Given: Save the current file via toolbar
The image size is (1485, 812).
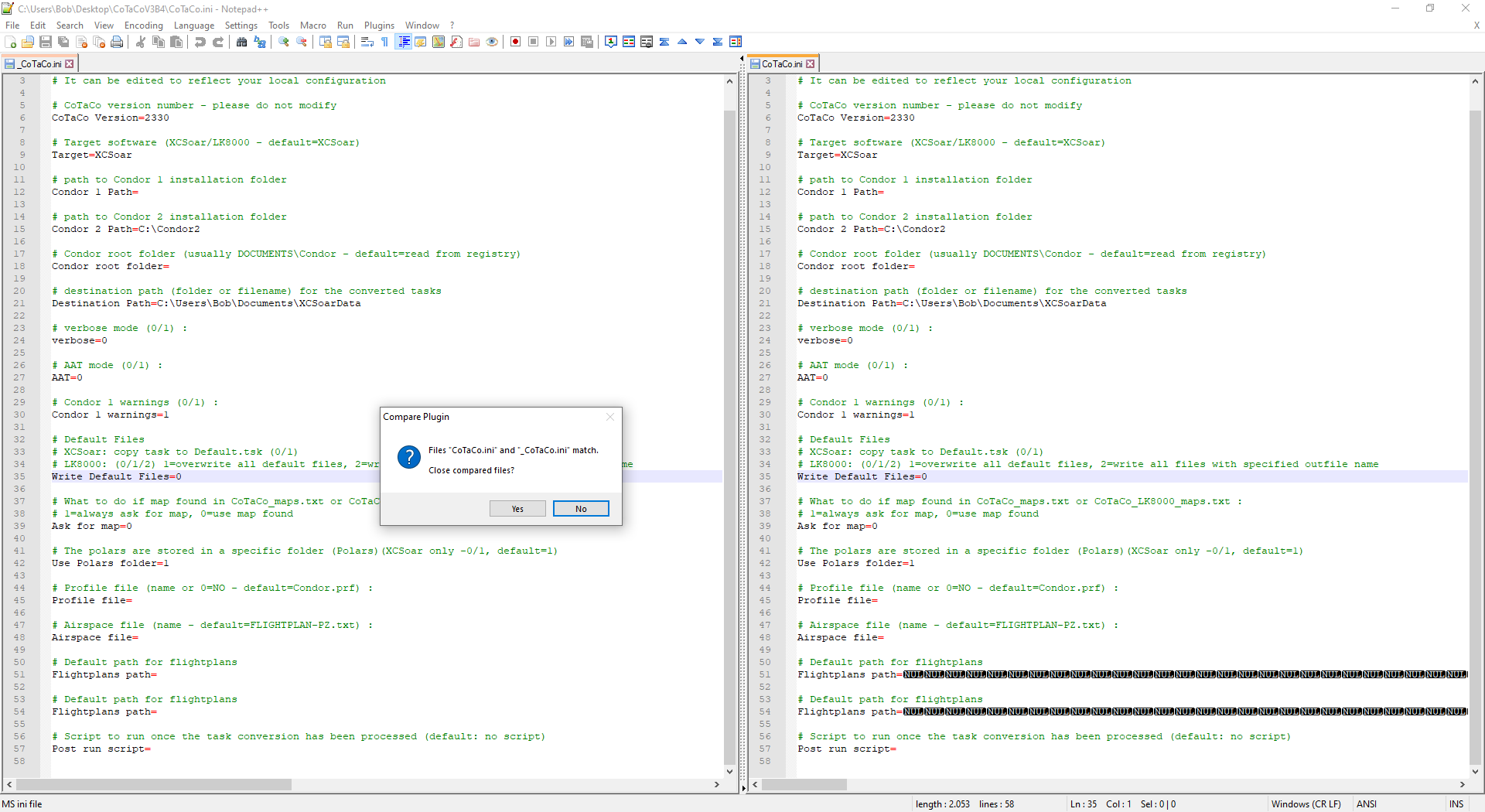Looking at the screenshot, I should pos(46,42).
